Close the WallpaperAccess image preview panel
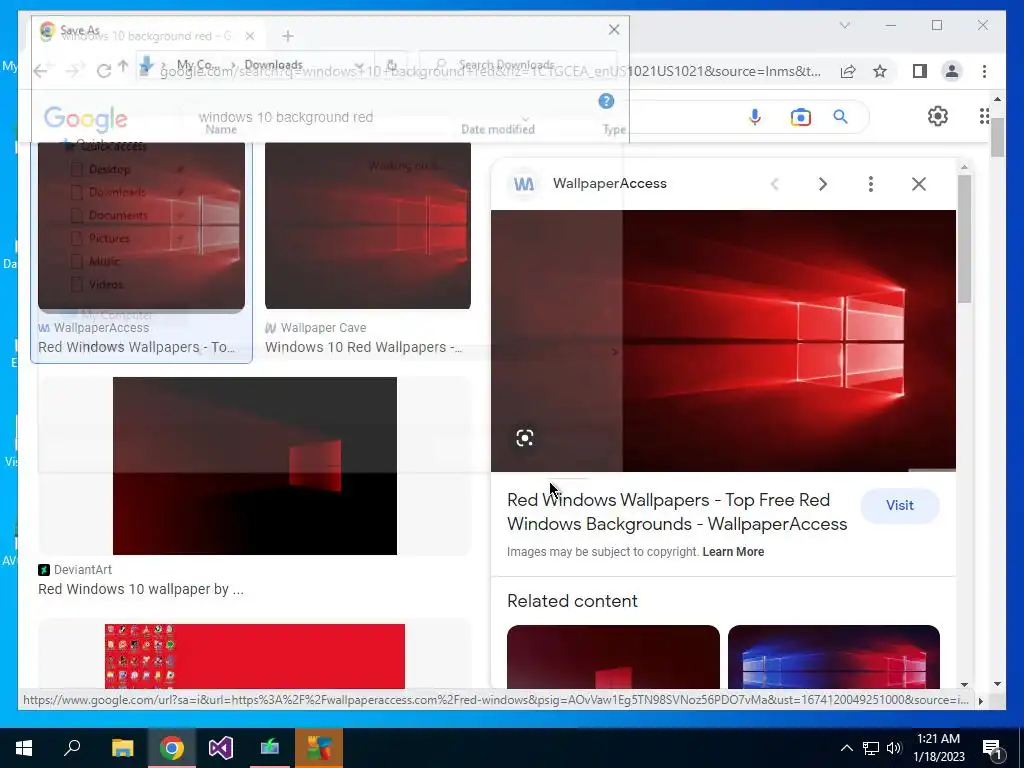The height and width of the screenshot is (768, 1024). tap(919, 184)
